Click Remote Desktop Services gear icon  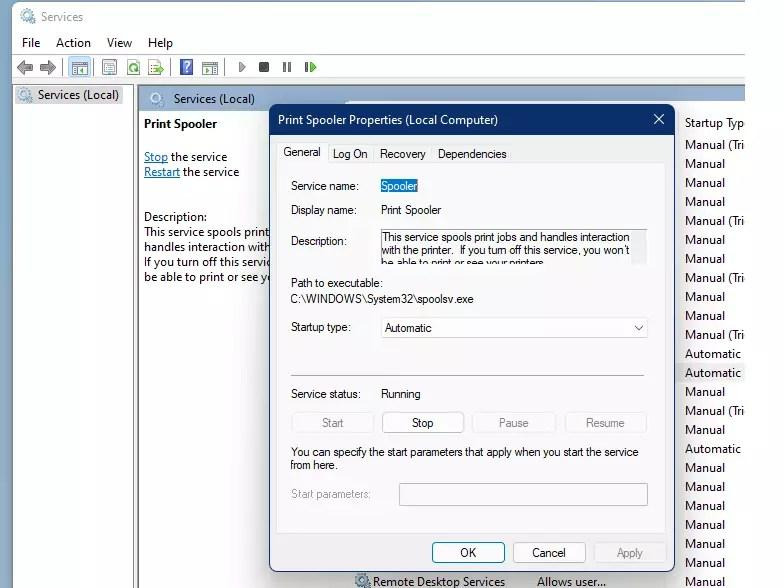pyautogui.click(x=362, y=580)
